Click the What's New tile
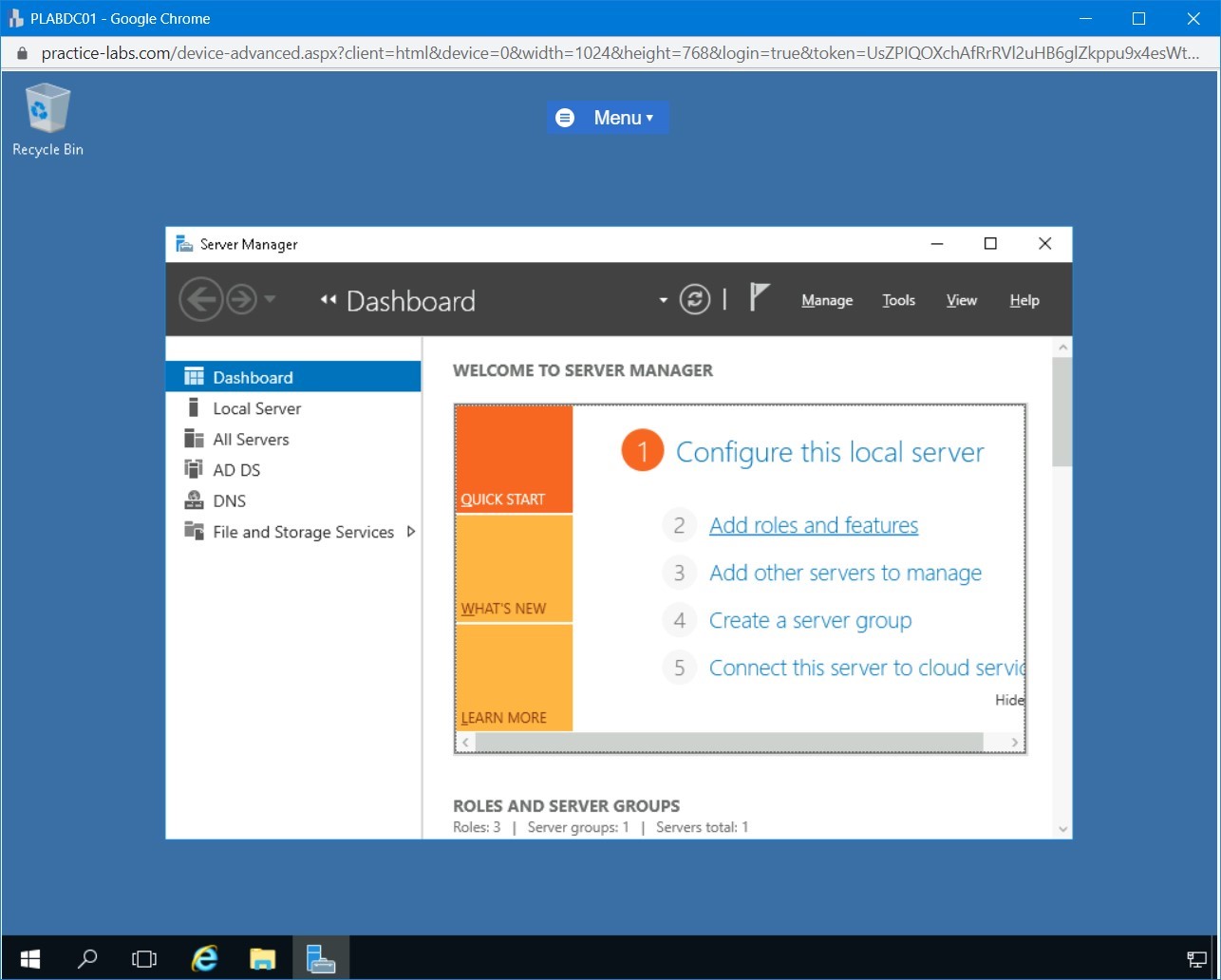The height and width of the screenshot is (980, 1221). click(515, 569)
